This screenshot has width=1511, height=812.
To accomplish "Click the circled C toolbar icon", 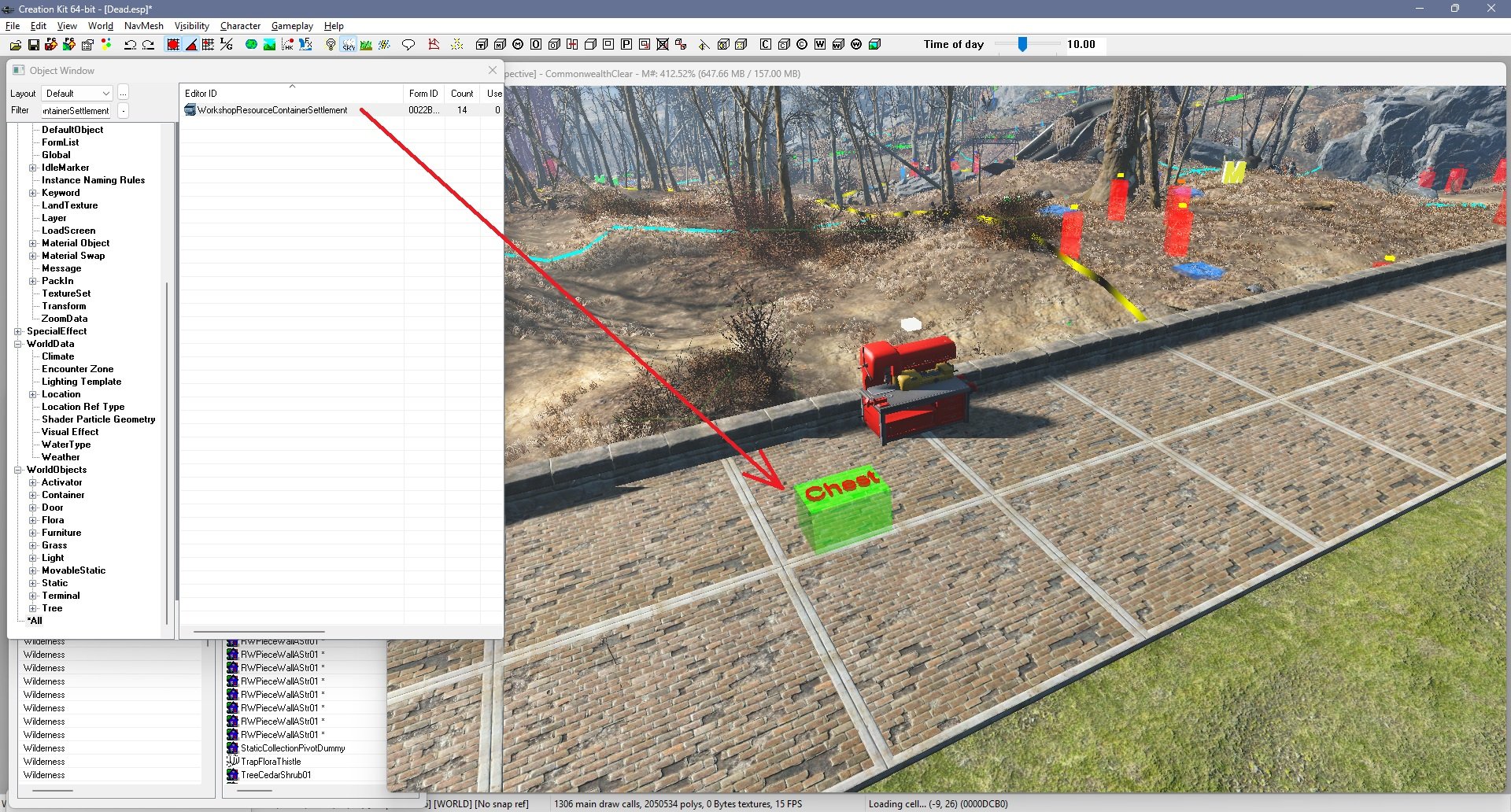I will pyautogui.click(x=801, y=45).
